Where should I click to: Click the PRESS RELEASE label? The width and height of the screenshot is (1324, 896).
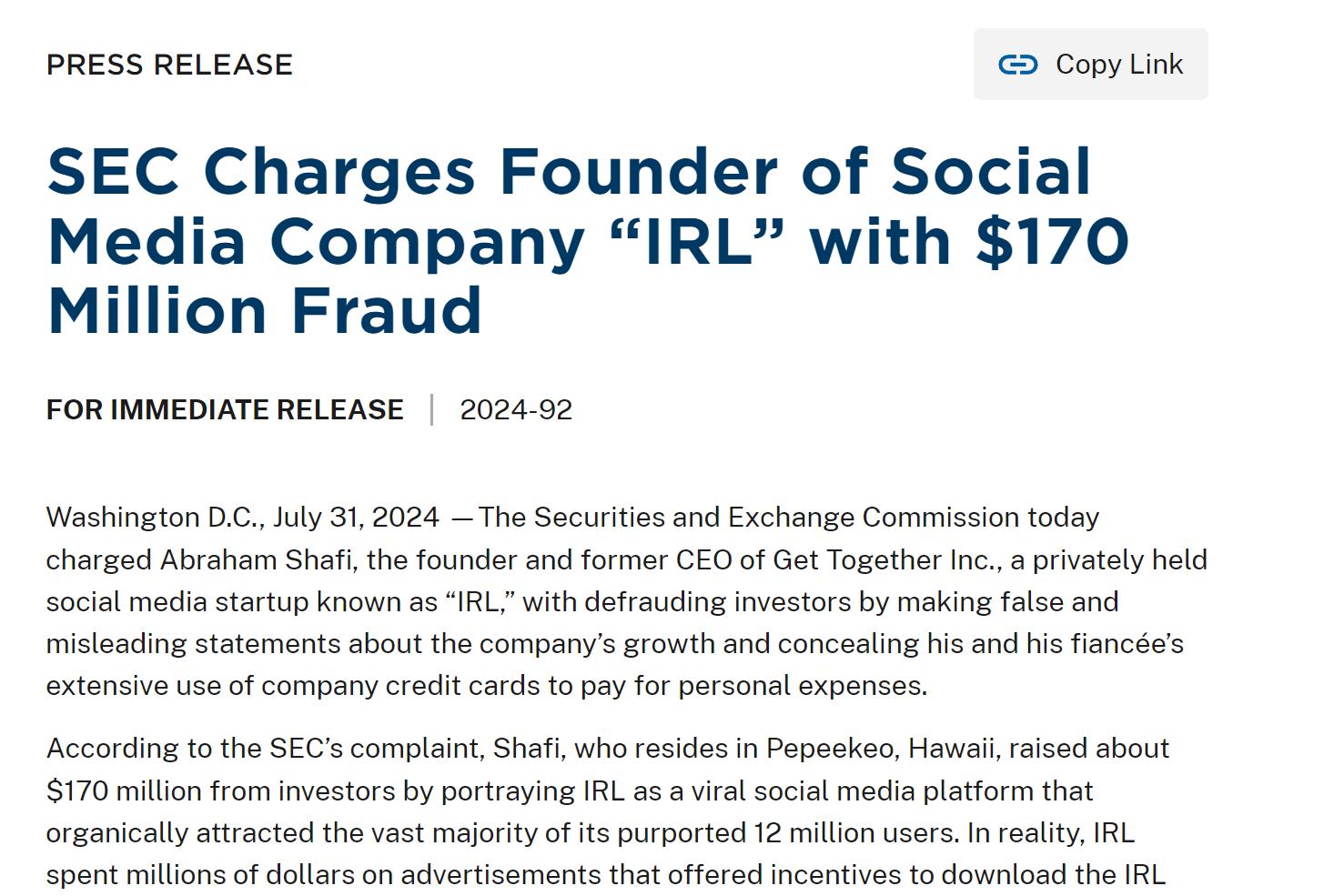pyautogui.click(x=169, y=65)
